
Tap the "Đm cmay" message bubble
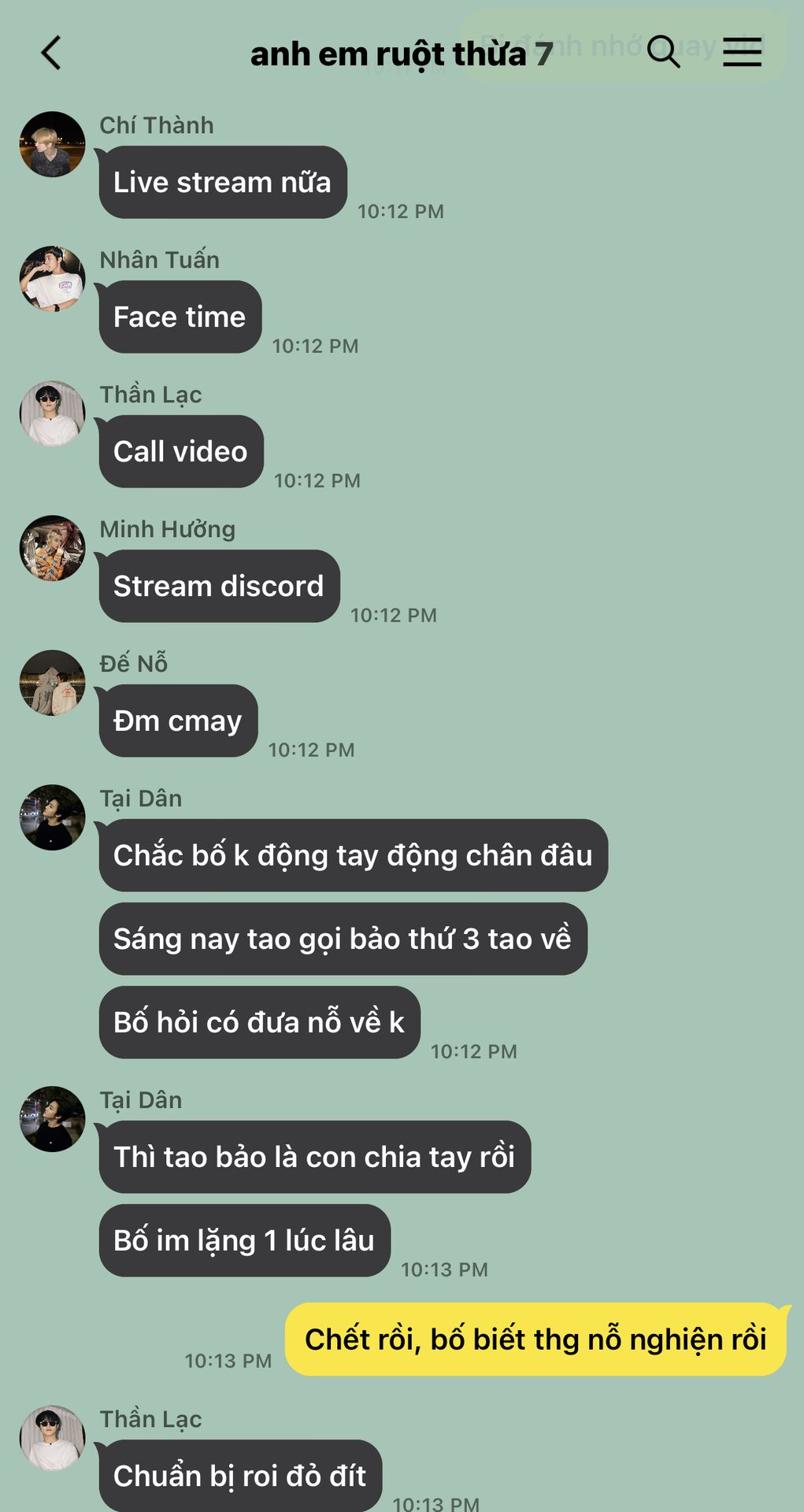click(178, 721)
